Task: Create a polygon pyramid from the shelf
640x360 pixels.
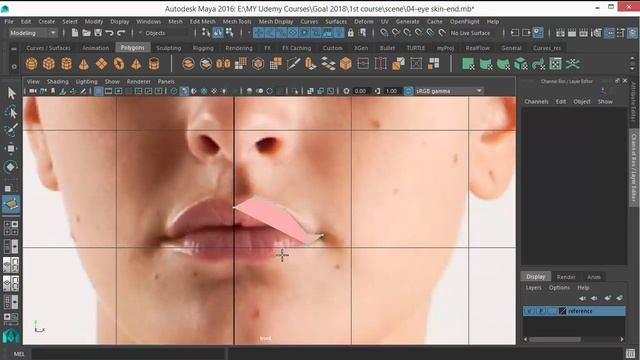Action: (x=136, y=64)
